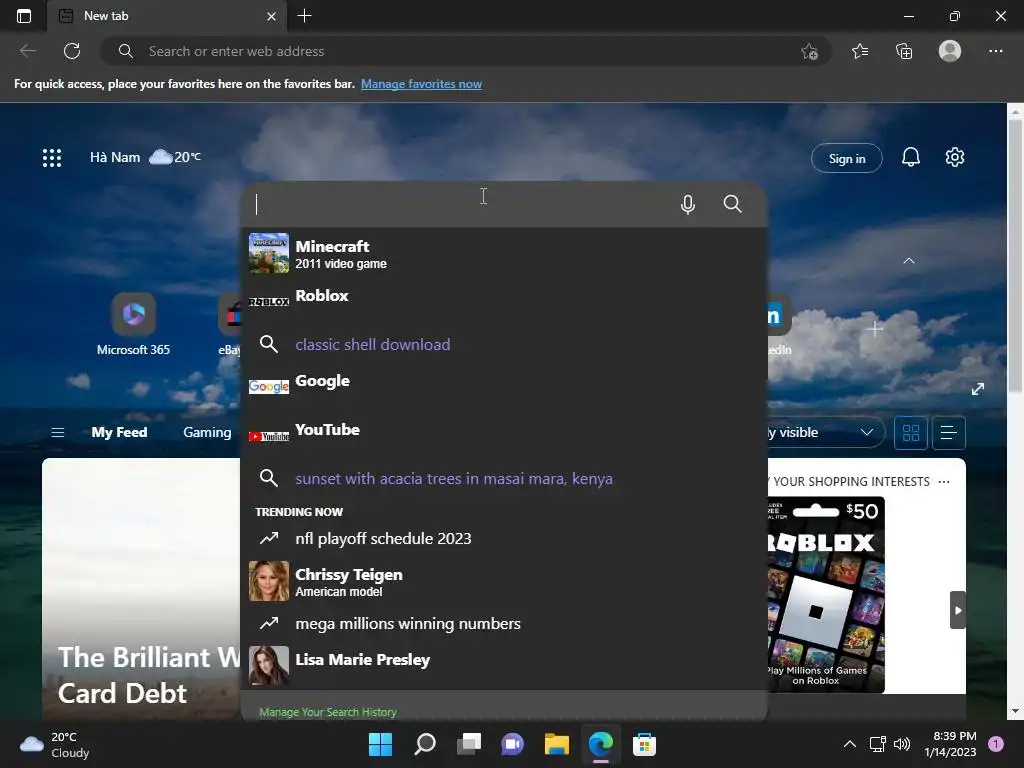Image resolution: width=1024 pixels, height=768 pixels.
Task: Open Task View on the taskbar
Action: [x=468, y=744]
